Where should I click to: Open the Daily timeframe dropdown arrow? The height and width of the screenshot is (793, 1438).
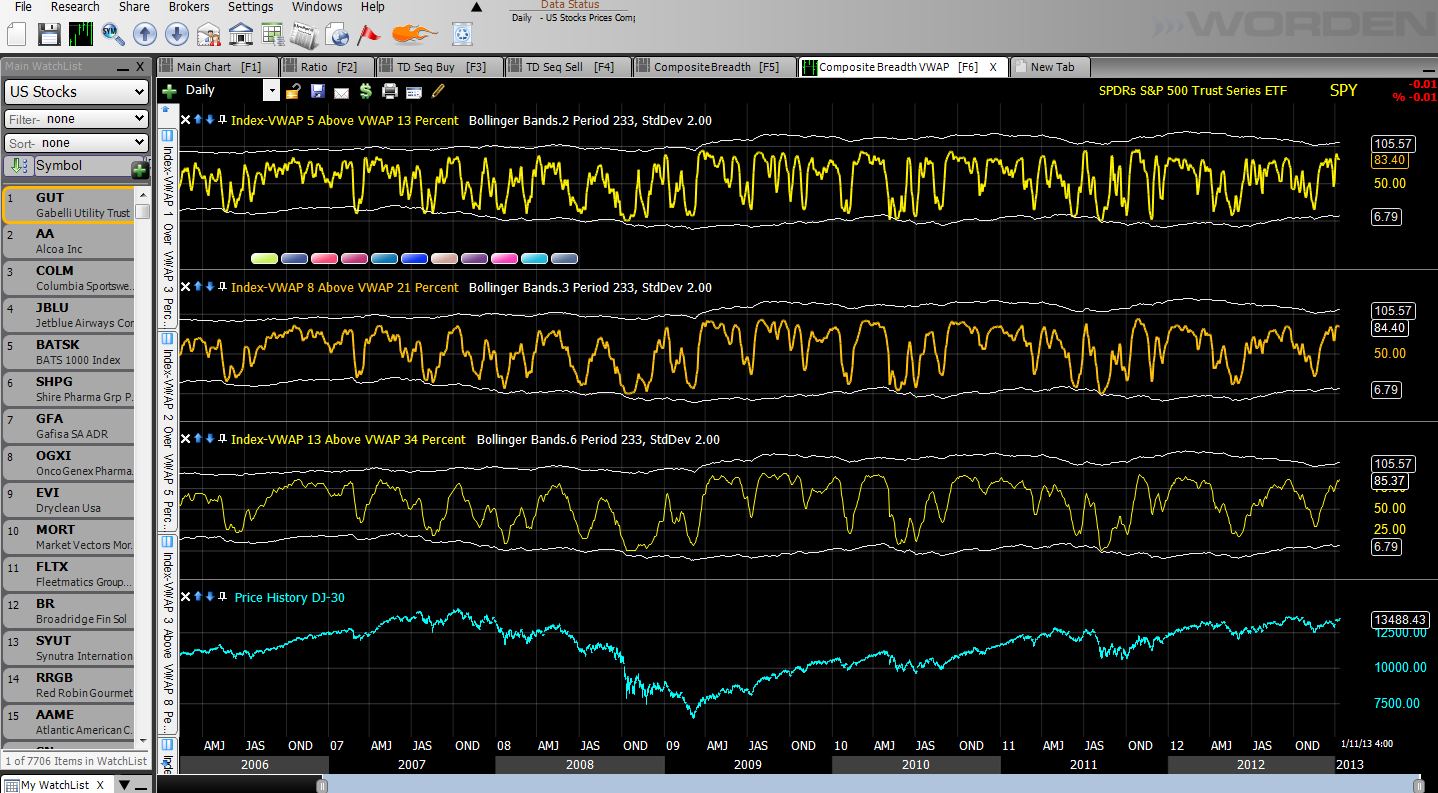tap(271, 90)
